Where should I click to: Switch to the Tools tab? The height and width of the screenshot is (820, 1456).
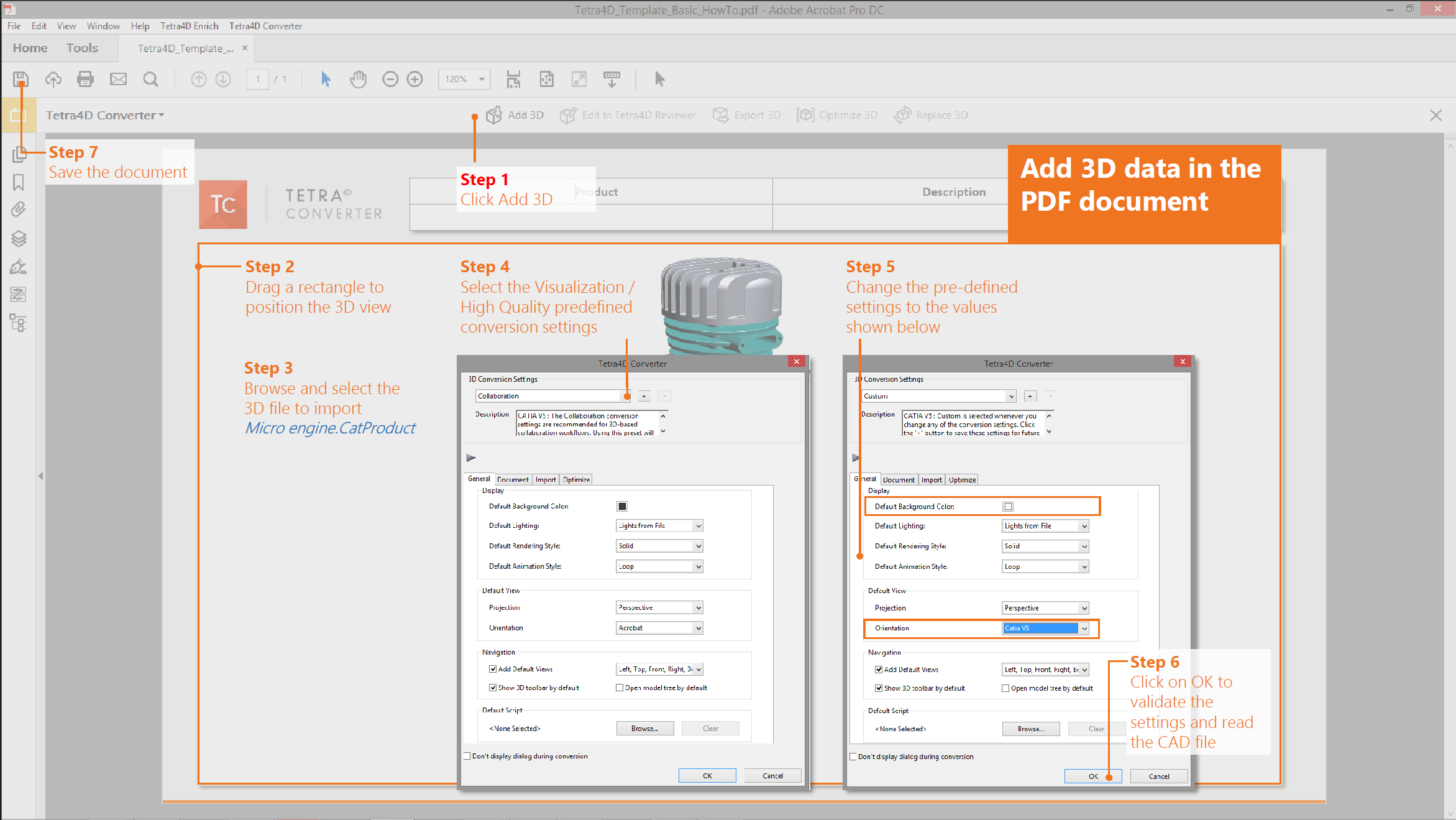click(x=82, y=48)
